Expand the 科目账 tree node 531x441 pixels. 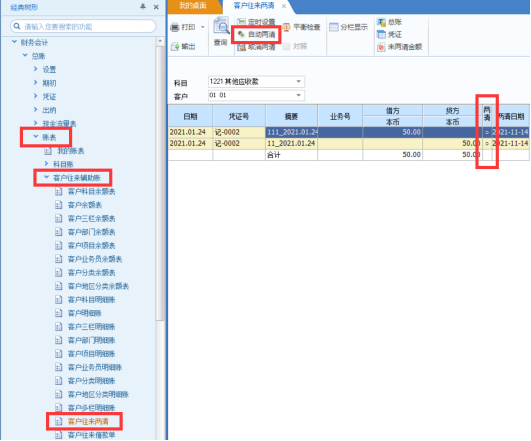tap(46, 164)
